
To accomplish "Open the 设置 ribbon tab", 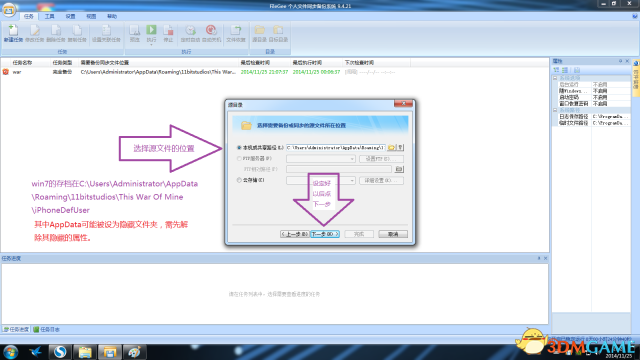I will click(x=70, y=16).
